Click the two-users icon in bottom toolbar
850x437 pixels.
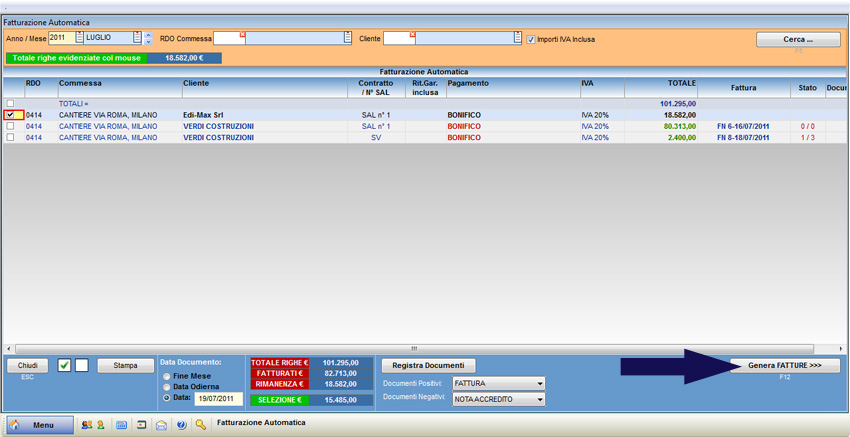click(x=87, y=425)
